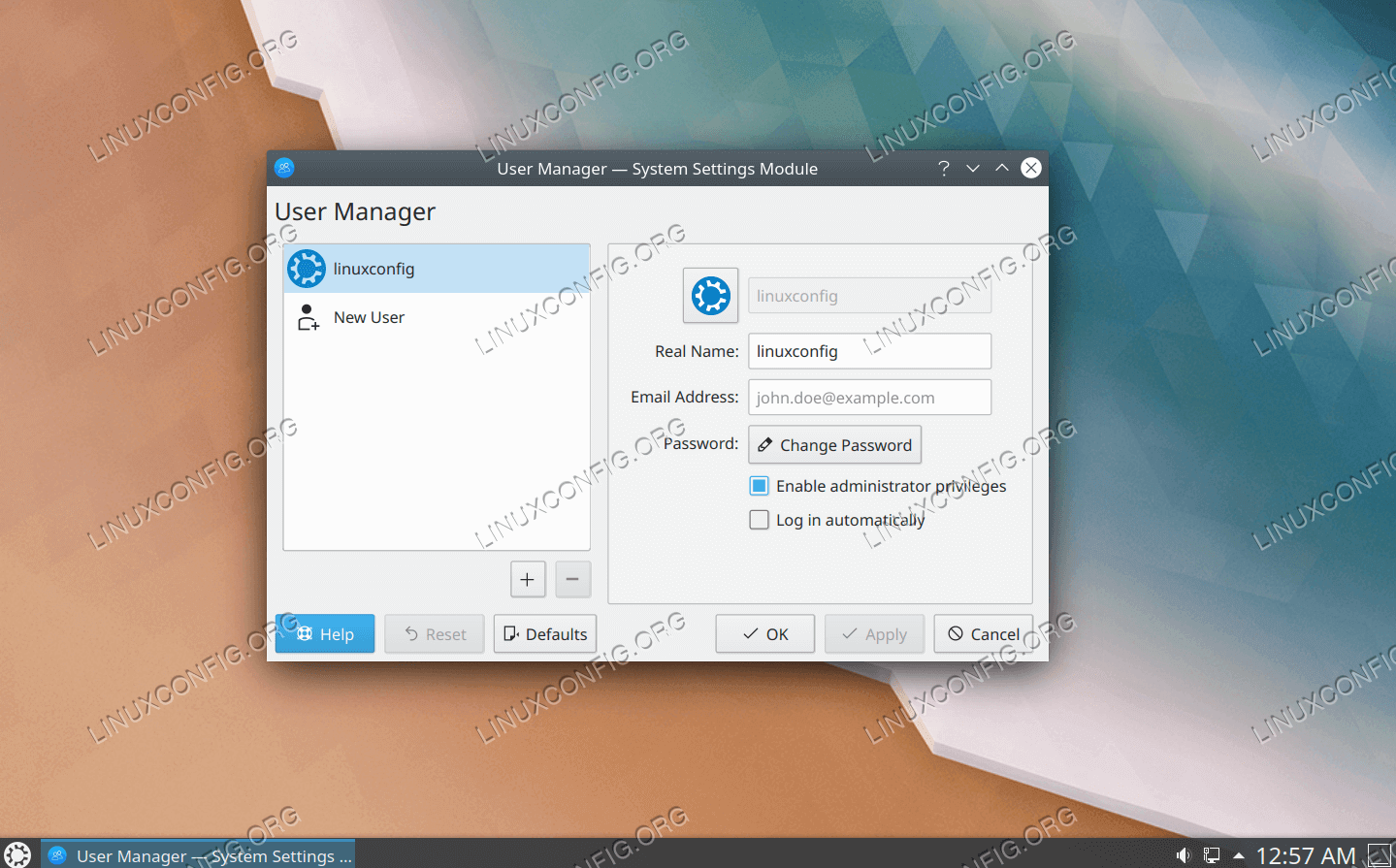Disable administrator privileges checkbox

760,486
